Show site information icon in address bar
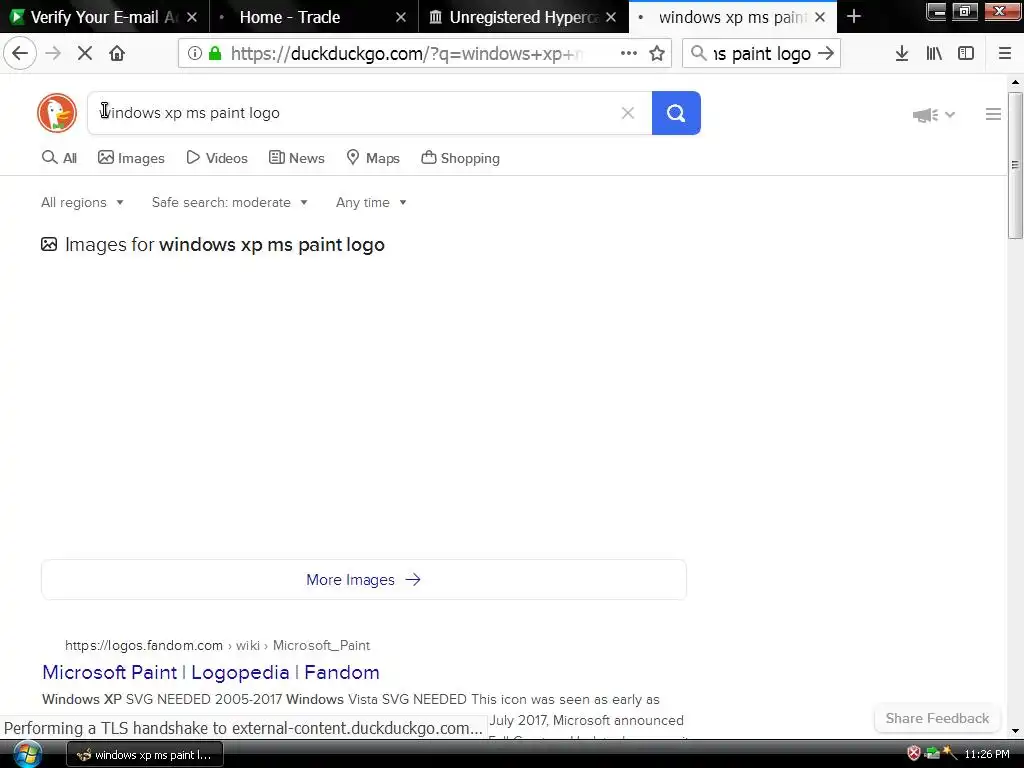The image size is (1024, 768). 195,54
